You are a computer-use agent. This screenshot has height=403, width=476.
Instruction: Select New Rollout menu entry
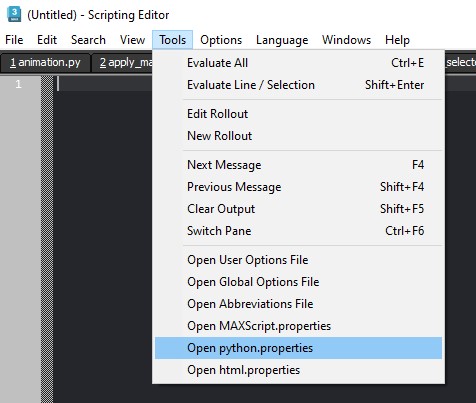[x=298, y=136]
